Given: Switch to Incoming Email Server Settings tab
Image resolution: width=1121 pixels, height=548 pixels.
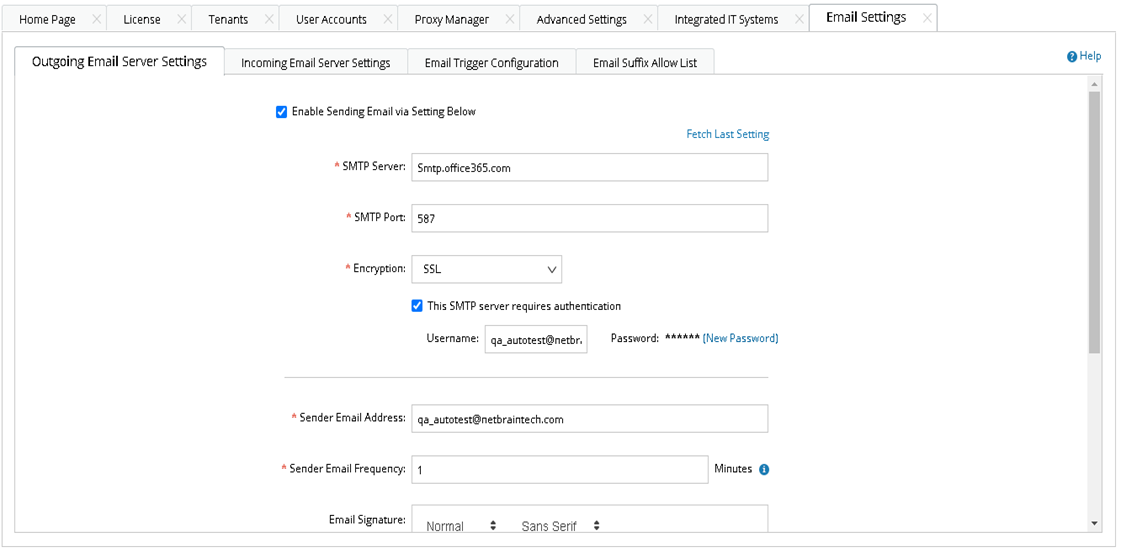Looking at the screenshot, I should tap(315, 63).
